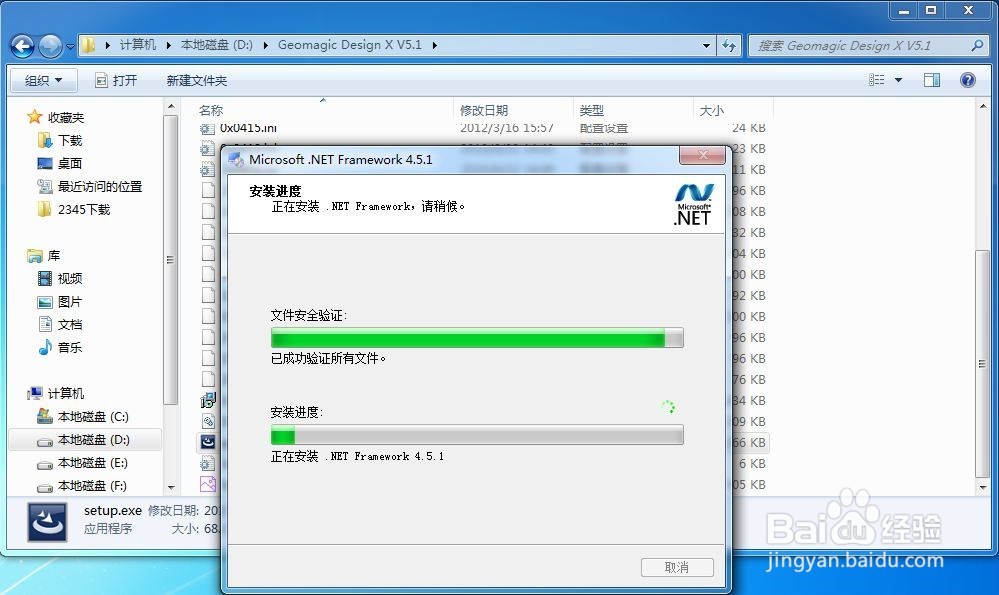Click the file list vertical scrollbar thumb
This screenshot has width=999, height=595.
point(982,364)
